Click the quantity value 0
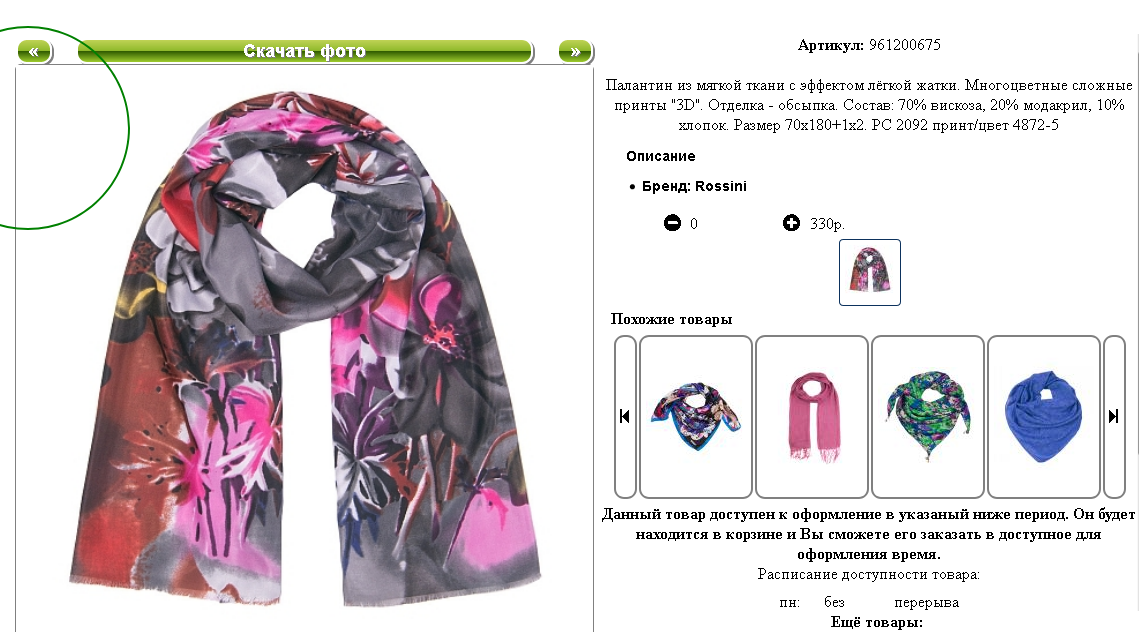Image resolution: width=1139 pixels, height=632 pixels. tap(694, 224)
